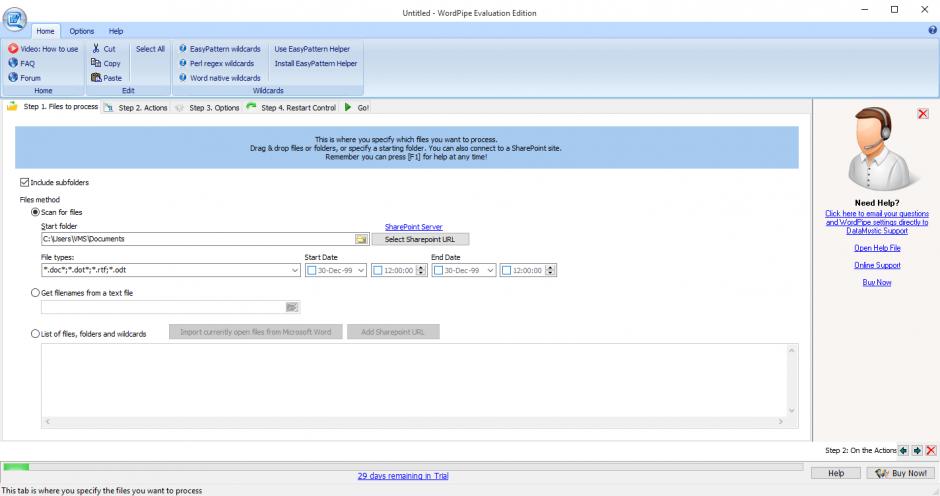This screenshot has width=940, height=496.
Task: Open EasyPattern wildcards help icon
Action: pos(183,49)
